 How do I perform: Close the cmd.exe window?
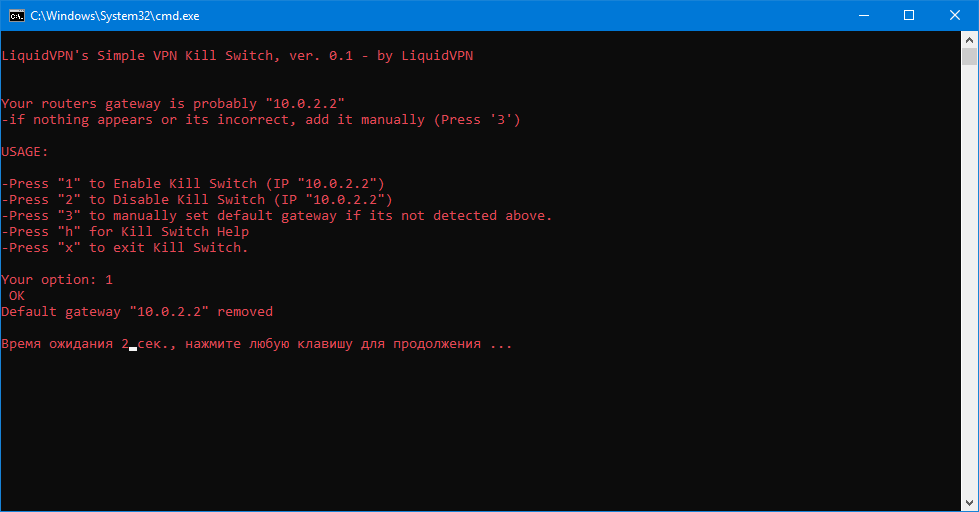point(955,15)
